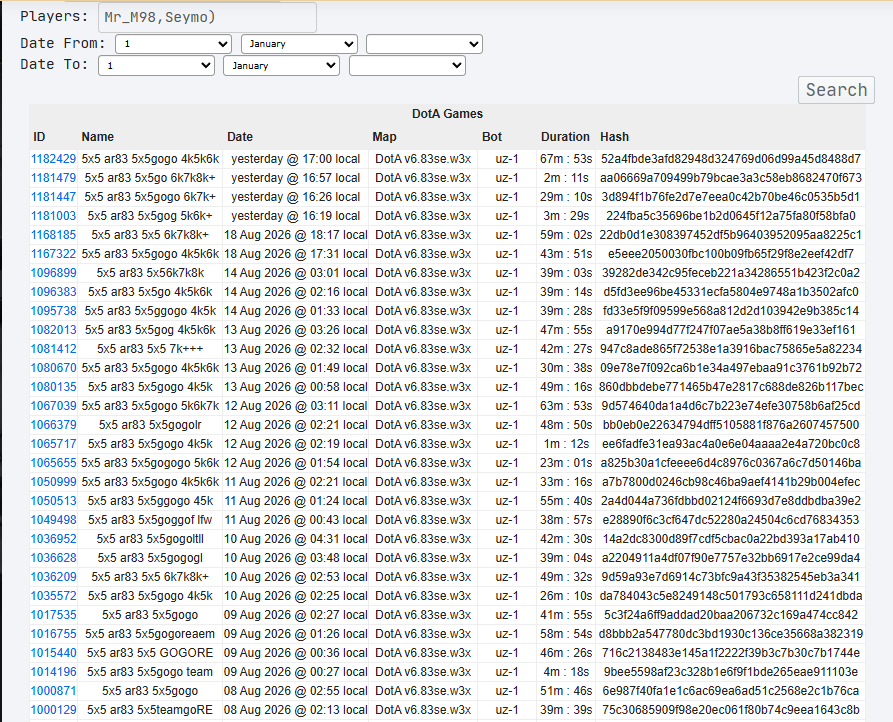Click the duration '2m : 11s'
Viewport: 893px width, 722px height.
[566, 178]
